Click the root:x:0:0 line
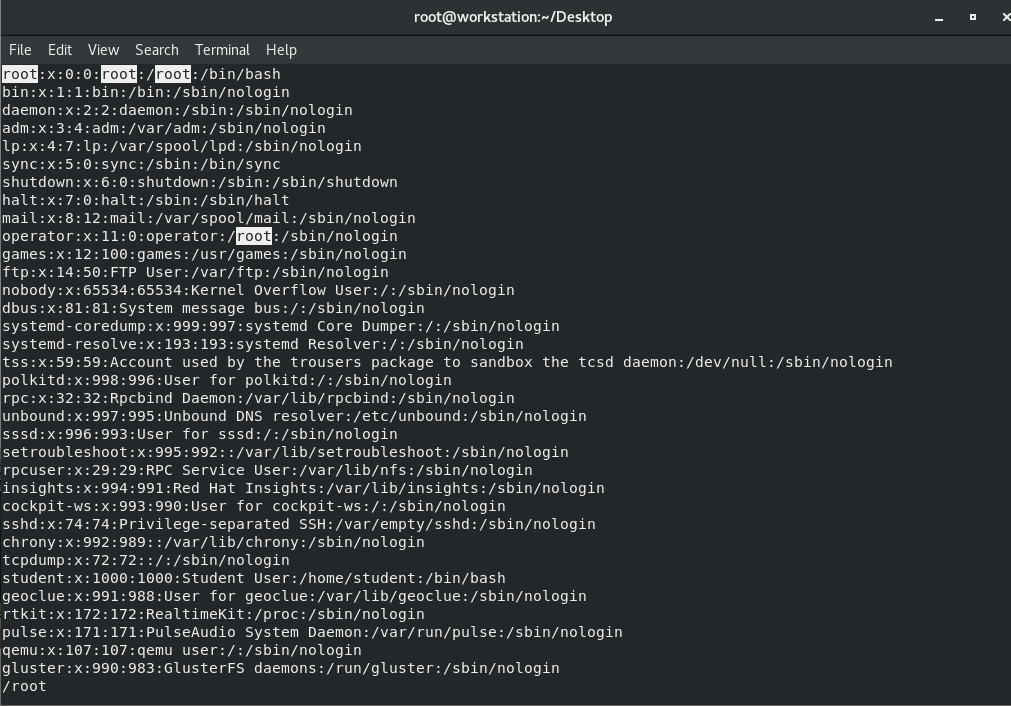This screenshot has width=1011, height=706. (141, 74)
